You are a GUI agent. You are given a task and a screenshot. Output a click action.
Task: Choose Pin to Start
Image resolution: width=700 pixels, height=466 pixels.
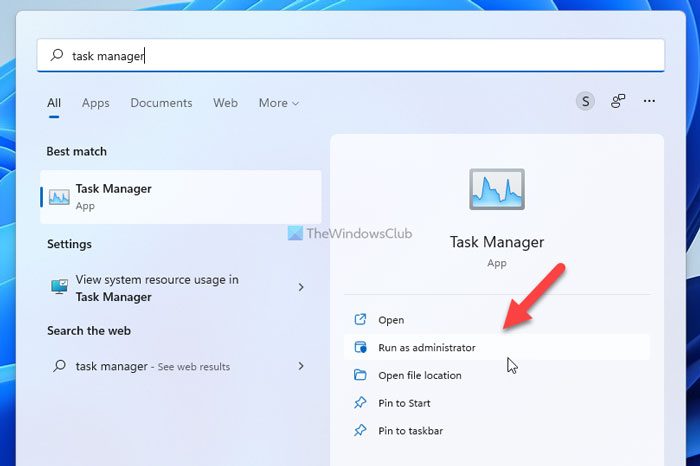tap(496, 403)
